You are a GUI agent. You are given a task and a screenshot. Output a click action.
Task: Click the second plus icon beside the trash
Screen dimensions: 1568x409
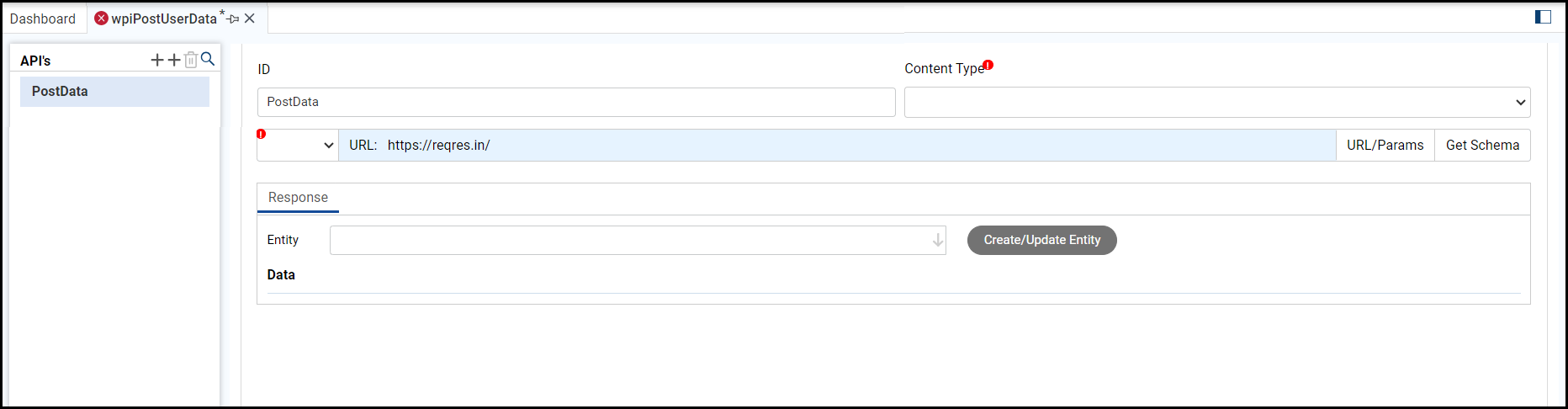click(x=174, y=60)
